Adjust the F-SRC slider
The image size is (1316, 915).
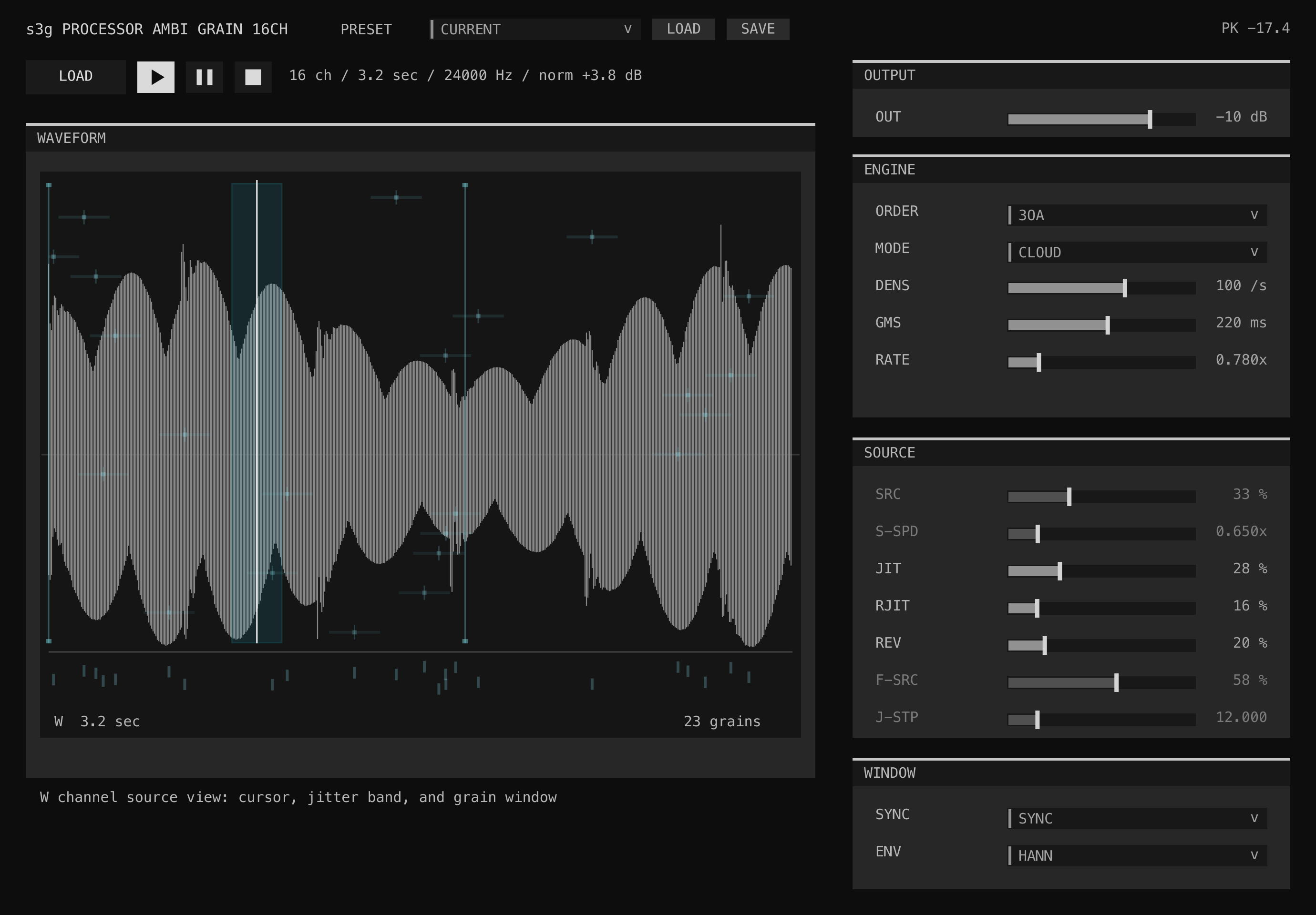pyautogui.click(x=1101, y=682)
